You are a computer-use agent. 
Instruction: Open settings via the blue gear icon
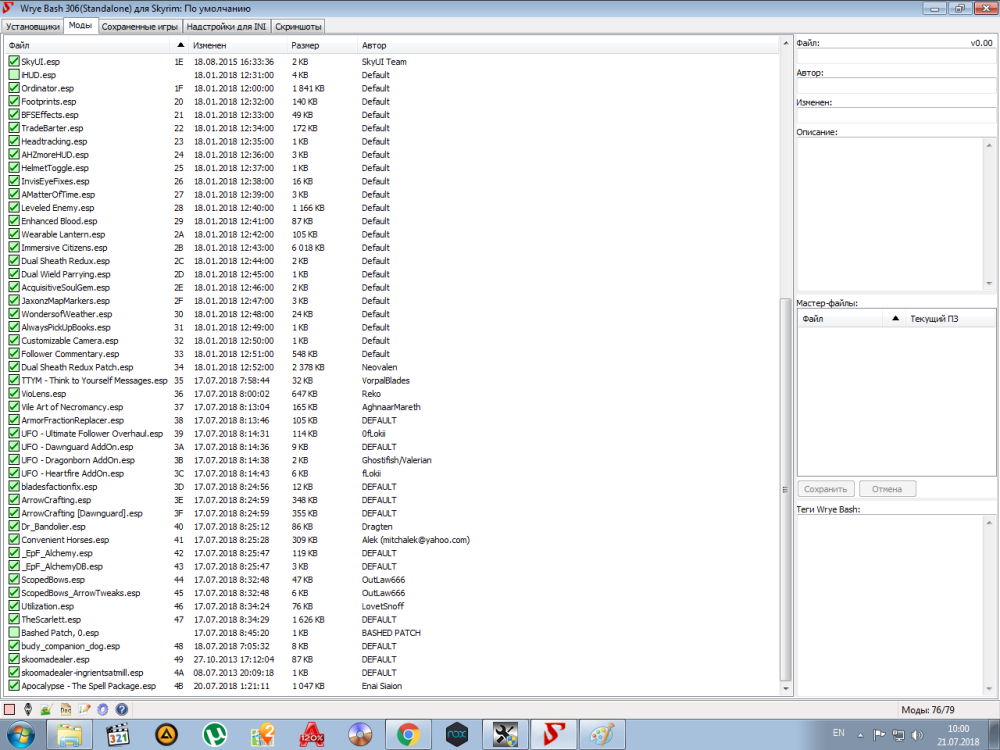(103, 709)
